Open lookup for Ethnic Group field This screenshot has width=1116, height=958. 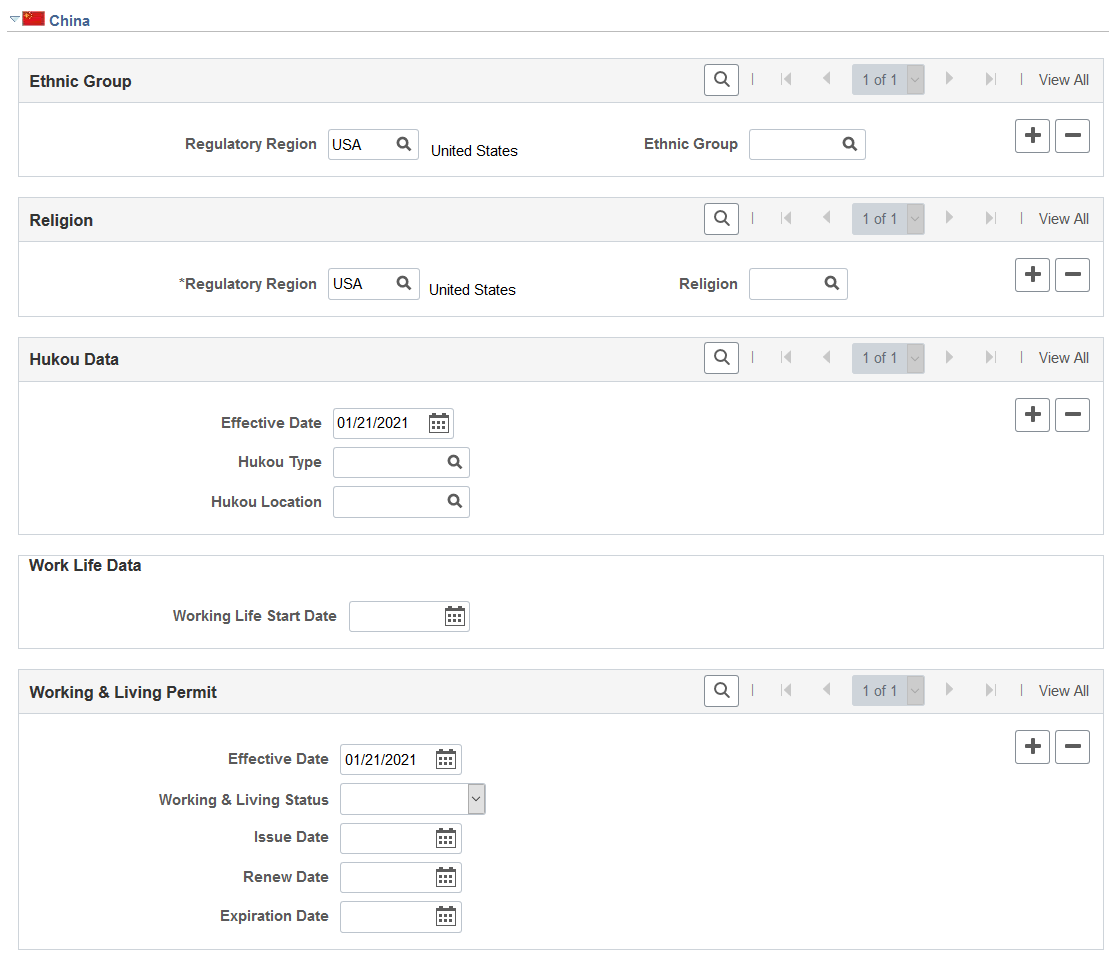[850, 144]
